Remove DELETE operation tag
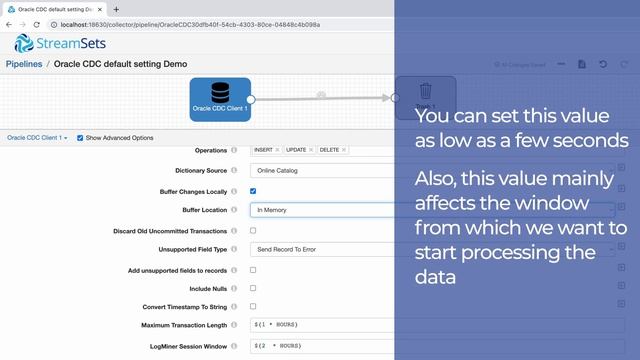Image resolution: width=640 pixels, height=360 pixels. [344, 150]
